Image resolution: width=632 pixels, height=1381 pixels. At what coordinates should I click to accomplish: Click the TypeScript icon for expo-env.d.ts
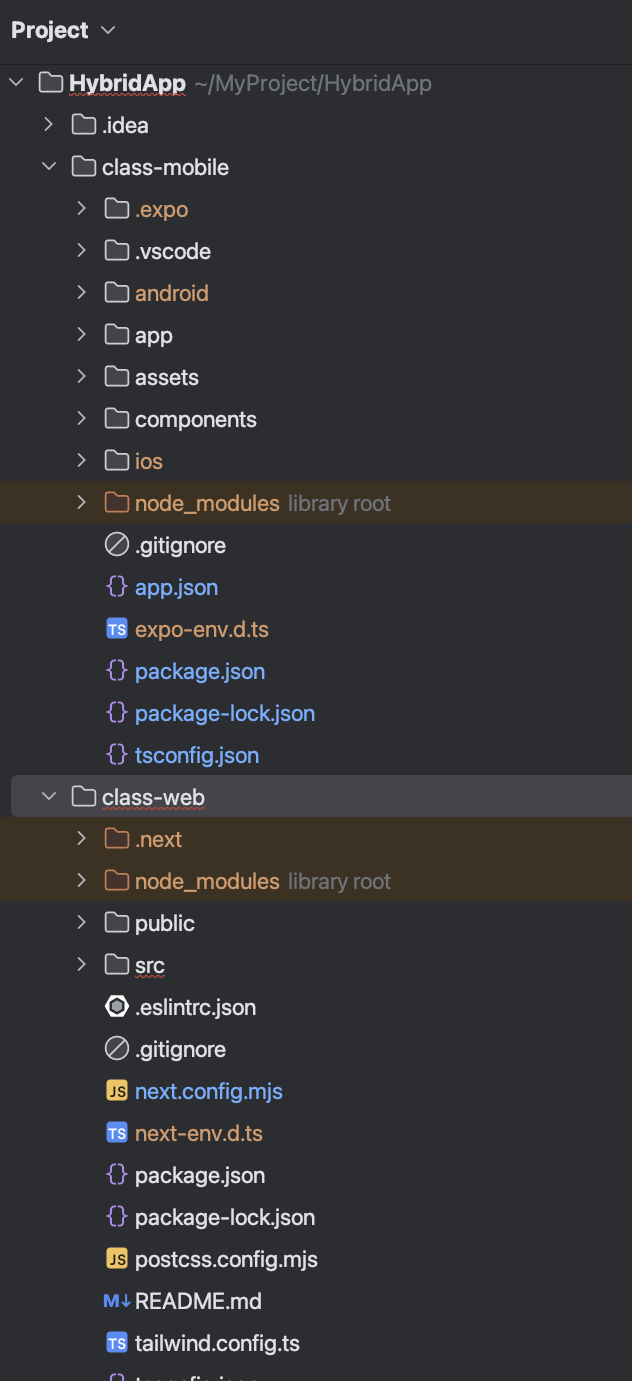(x=117, y=629)
